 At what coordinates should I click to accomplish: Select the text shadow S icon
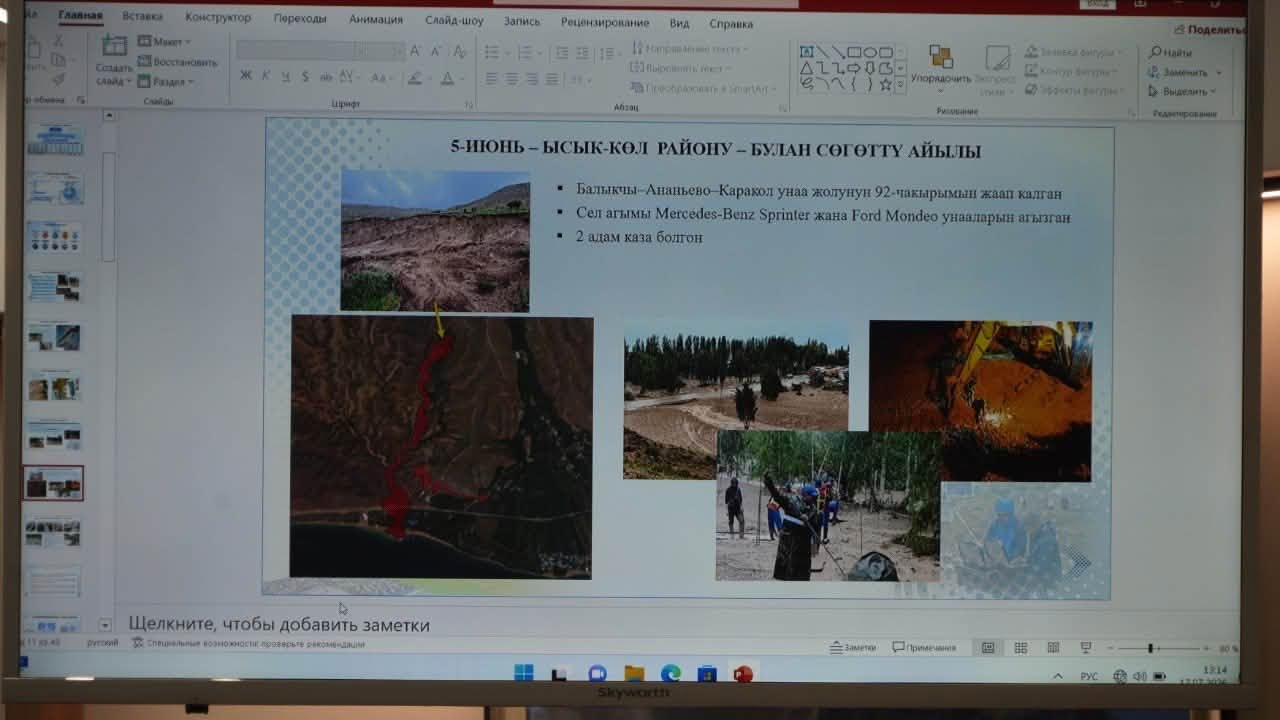click(305, 76)
